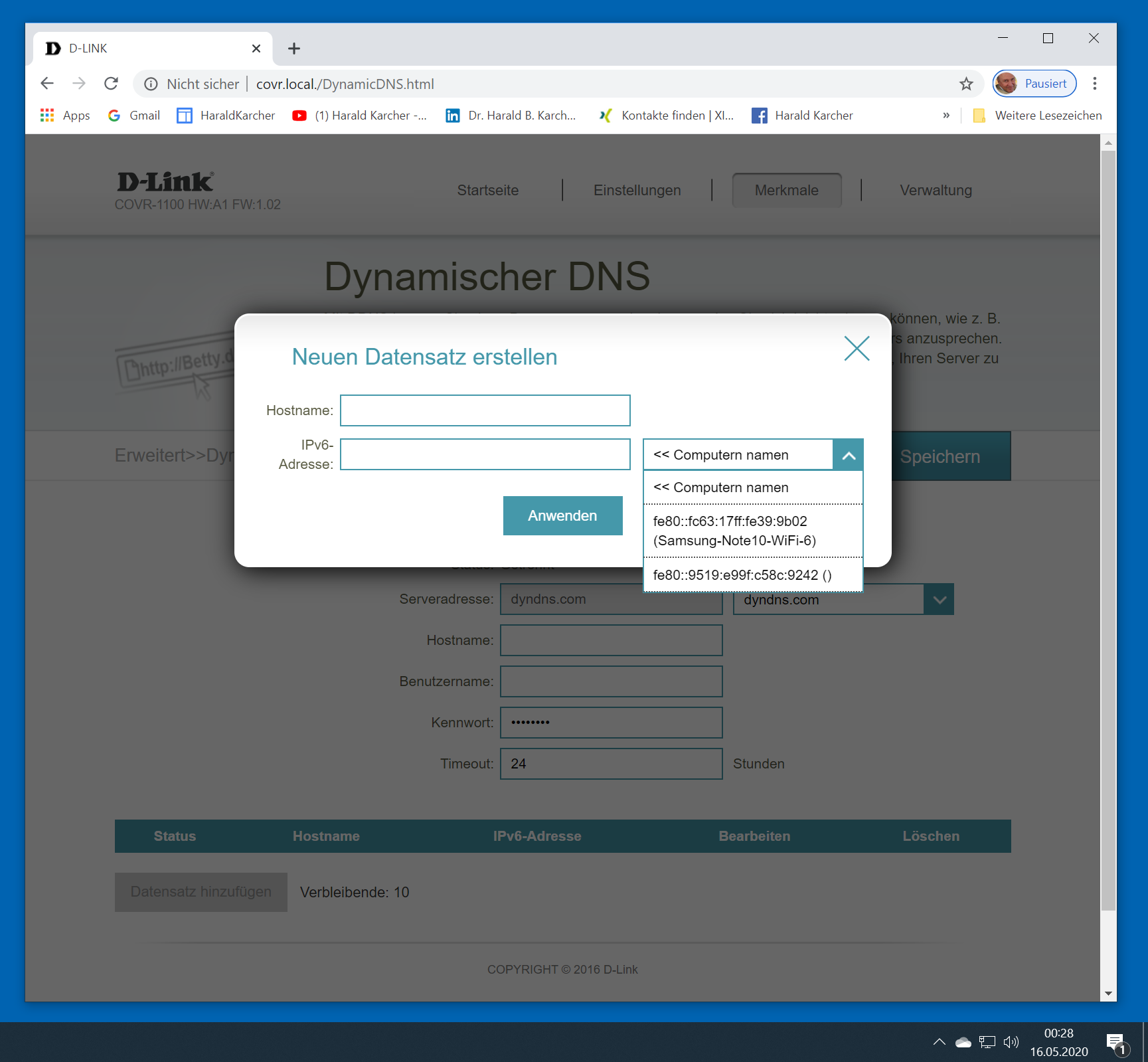Open the Startseite menu

tap(488, 190)
